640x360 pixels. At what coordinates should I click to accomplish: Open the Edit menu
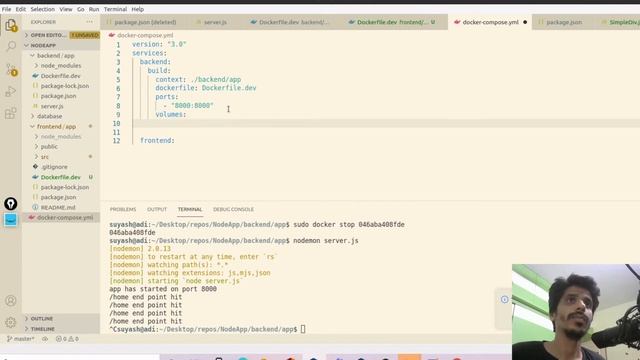[21, 9]
